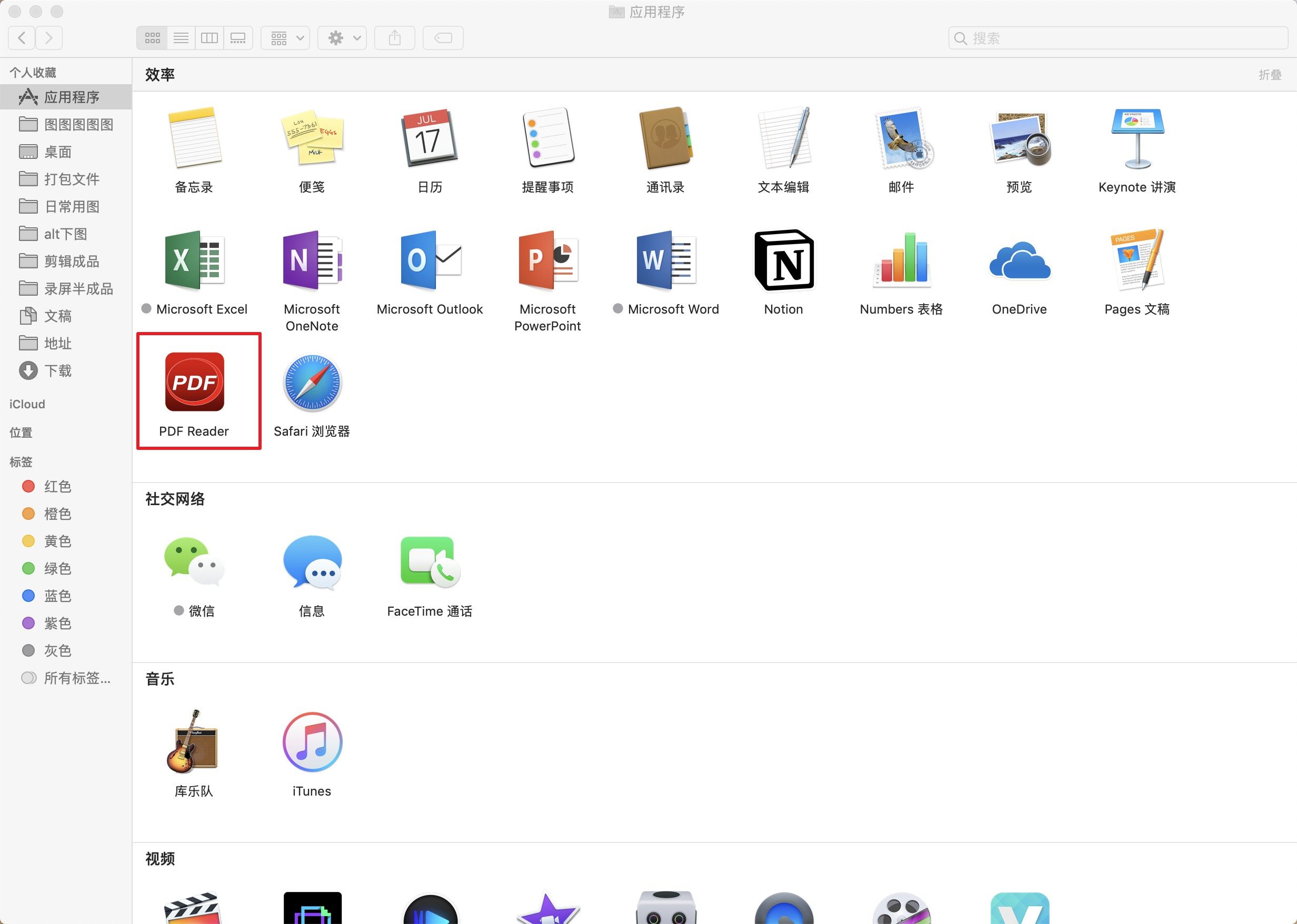
Task: Select the Microsoft Outlook icon
Action: click(x=430, y=260)
